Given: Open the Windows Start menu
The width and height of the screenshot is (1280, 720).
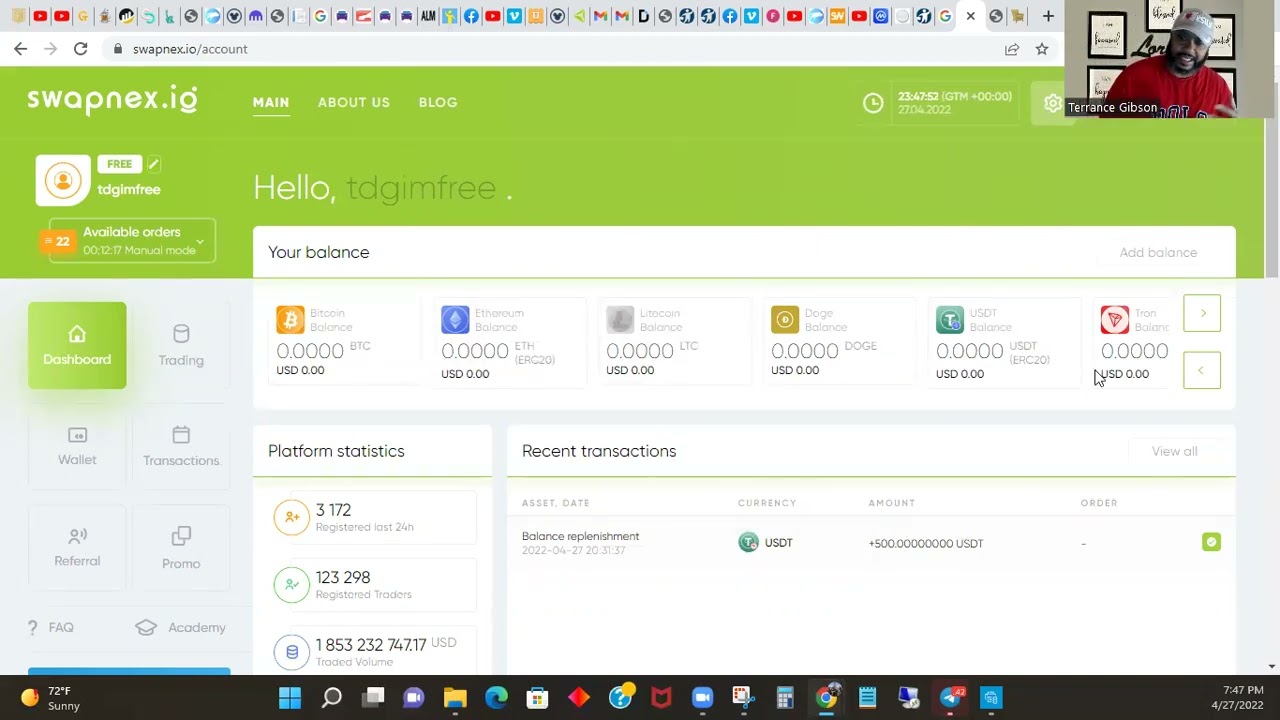Looking at the screenshot, I should (x=290, y=697).
